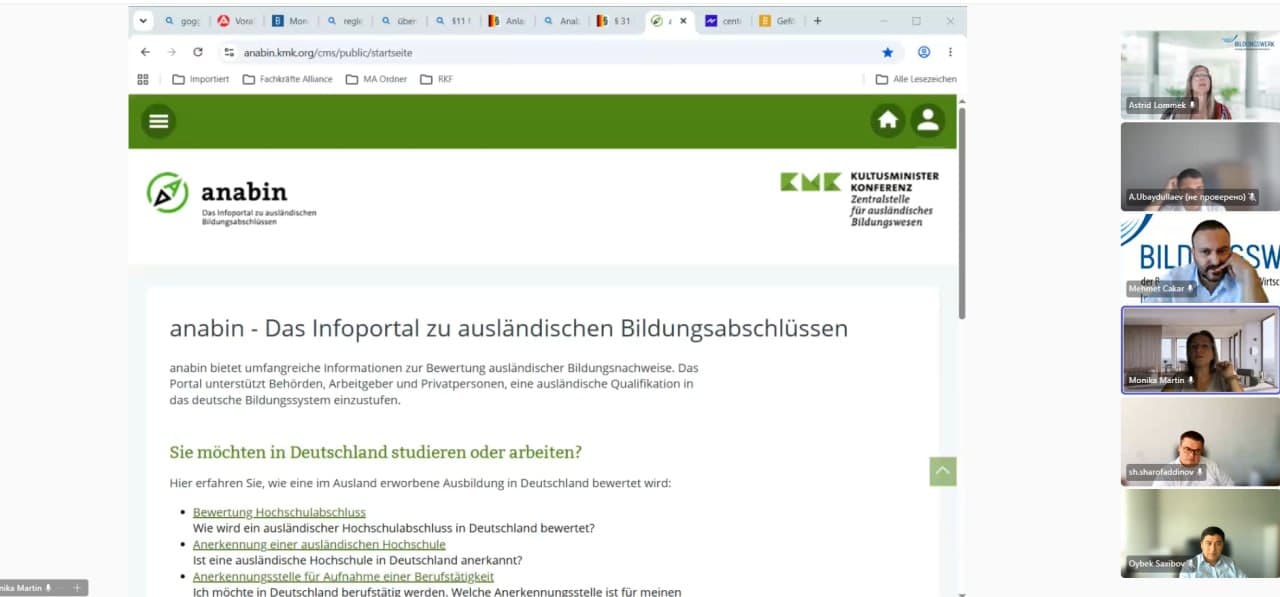Open the hamburger menu on anabin
The image size is (1280, 597).
pyautogui.click(x=158, y=121)
